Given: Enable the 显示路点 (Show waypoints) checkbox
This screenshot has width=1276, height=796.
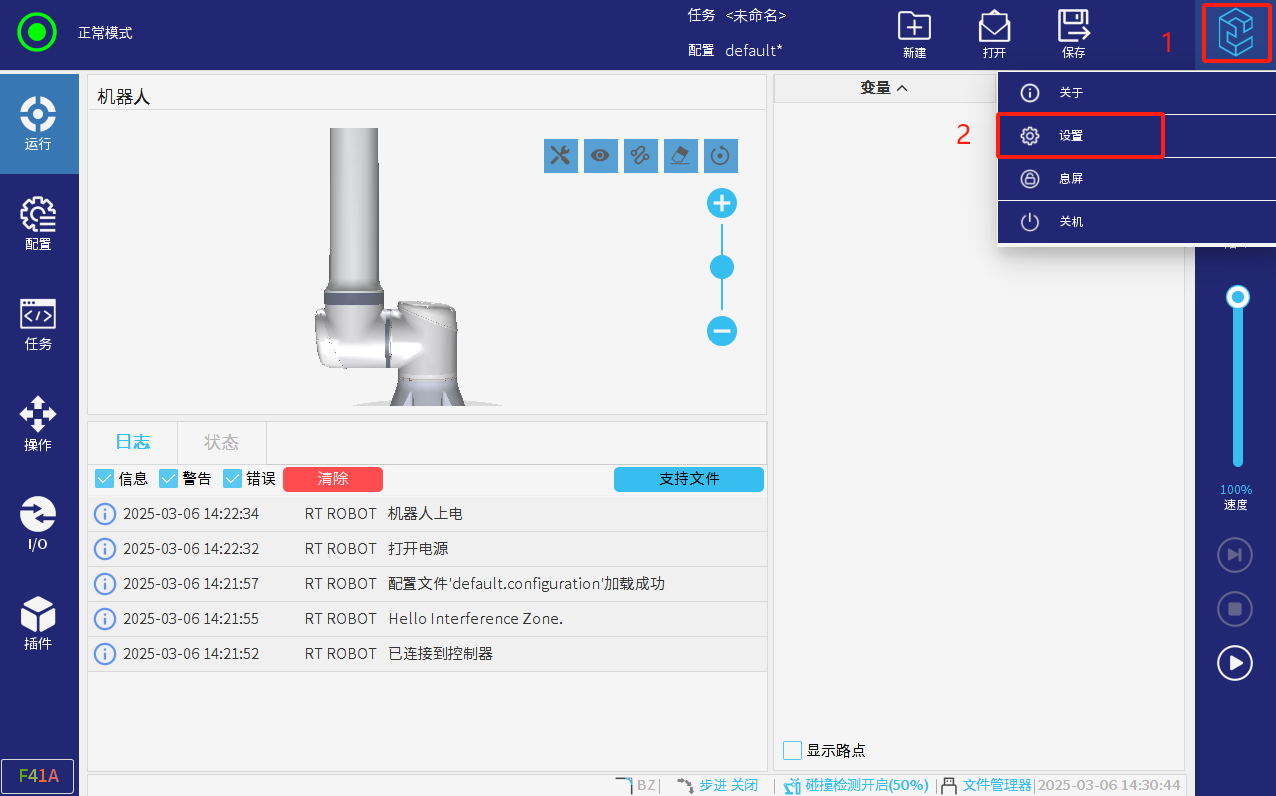Looking at the screenshot, I should pos(793,750).
